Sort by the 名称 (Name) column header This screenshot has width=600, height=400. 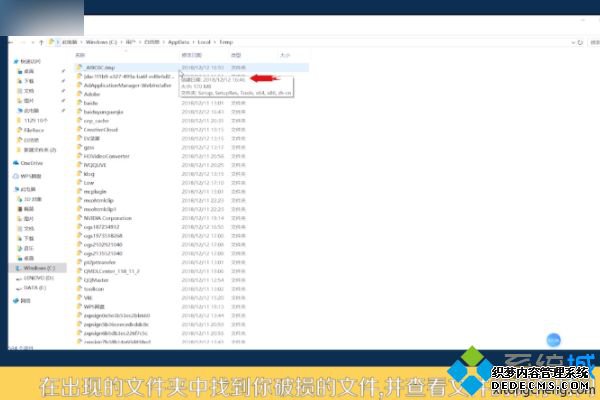(x=80, y=55)
